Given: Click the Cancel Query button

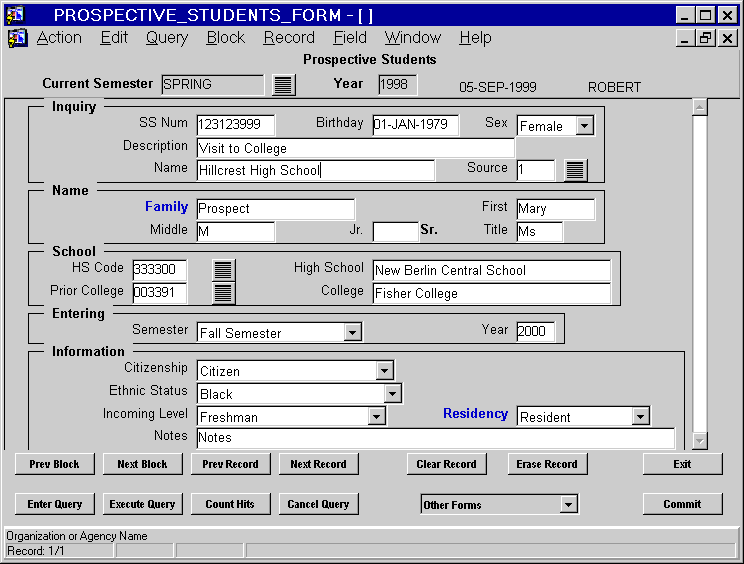Looking at the screenshot, I should 318,504.
